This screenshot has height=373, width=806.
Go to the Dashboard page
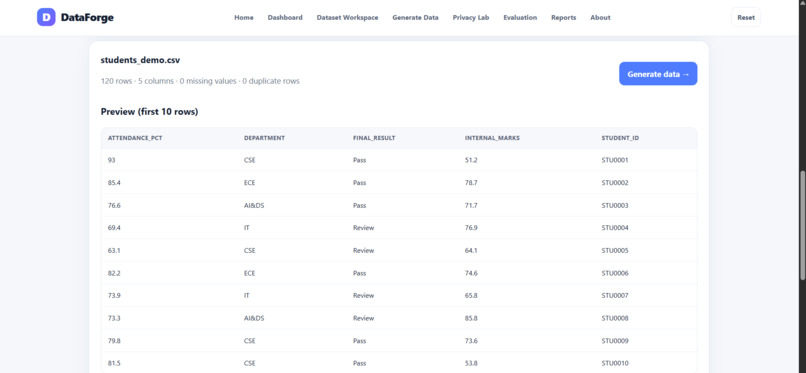pyautogui.click(x=285, y=17)
